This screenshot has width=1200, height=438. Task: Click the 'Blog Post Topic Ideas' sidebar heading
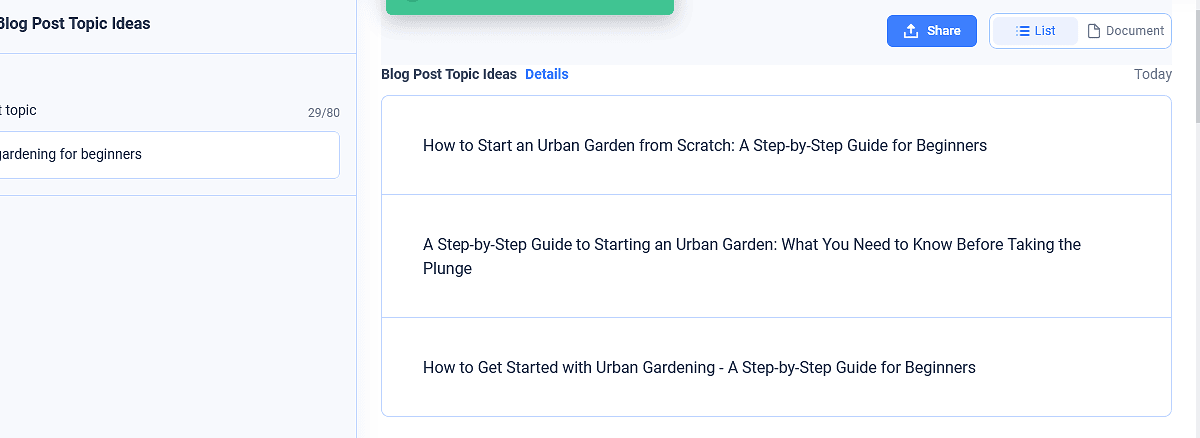74,23
